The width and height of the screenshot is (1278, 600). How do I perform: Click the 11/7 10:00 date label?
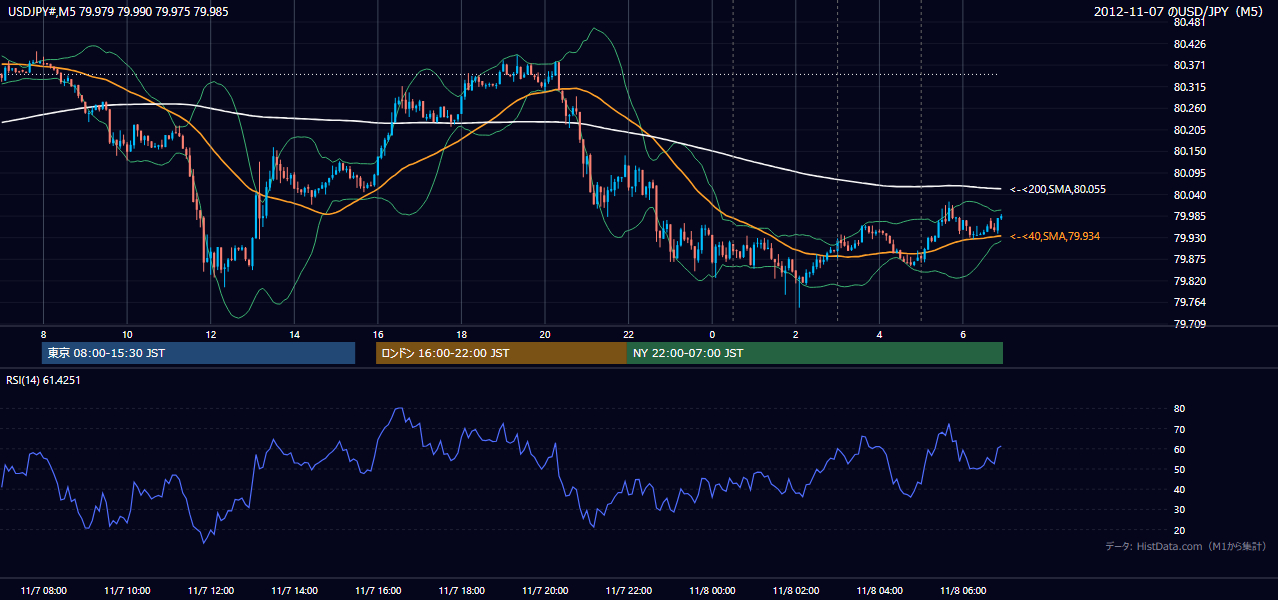pyautogui.click(x=127, y=591)
